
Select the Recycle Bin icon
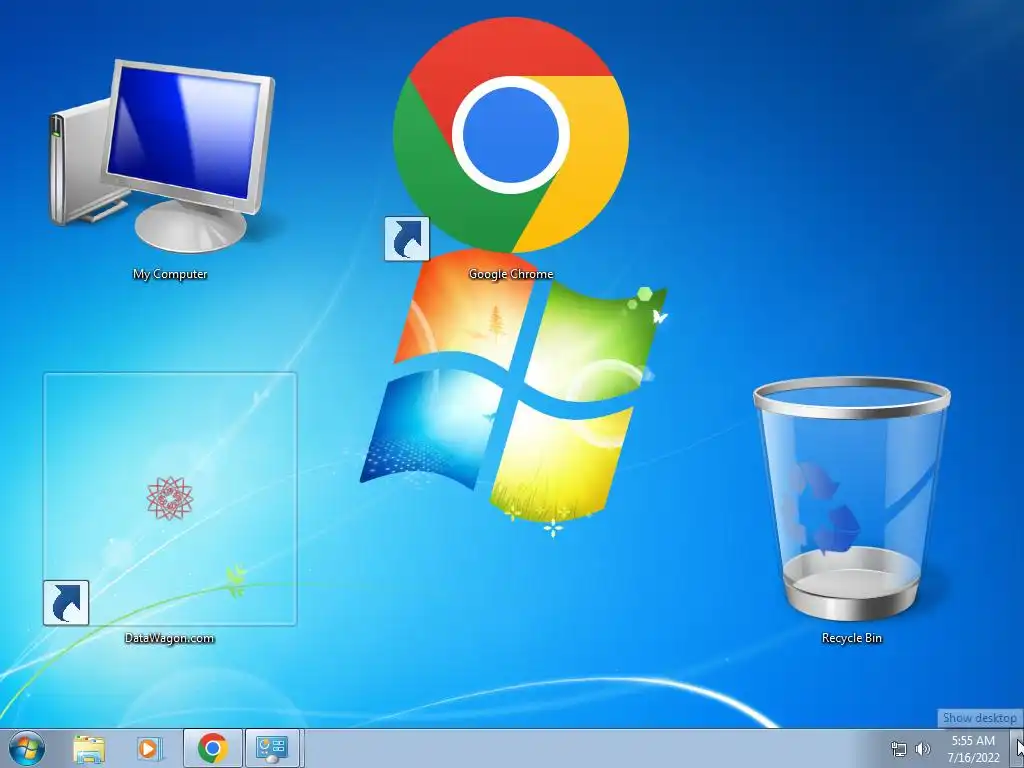tap(852, 499)
